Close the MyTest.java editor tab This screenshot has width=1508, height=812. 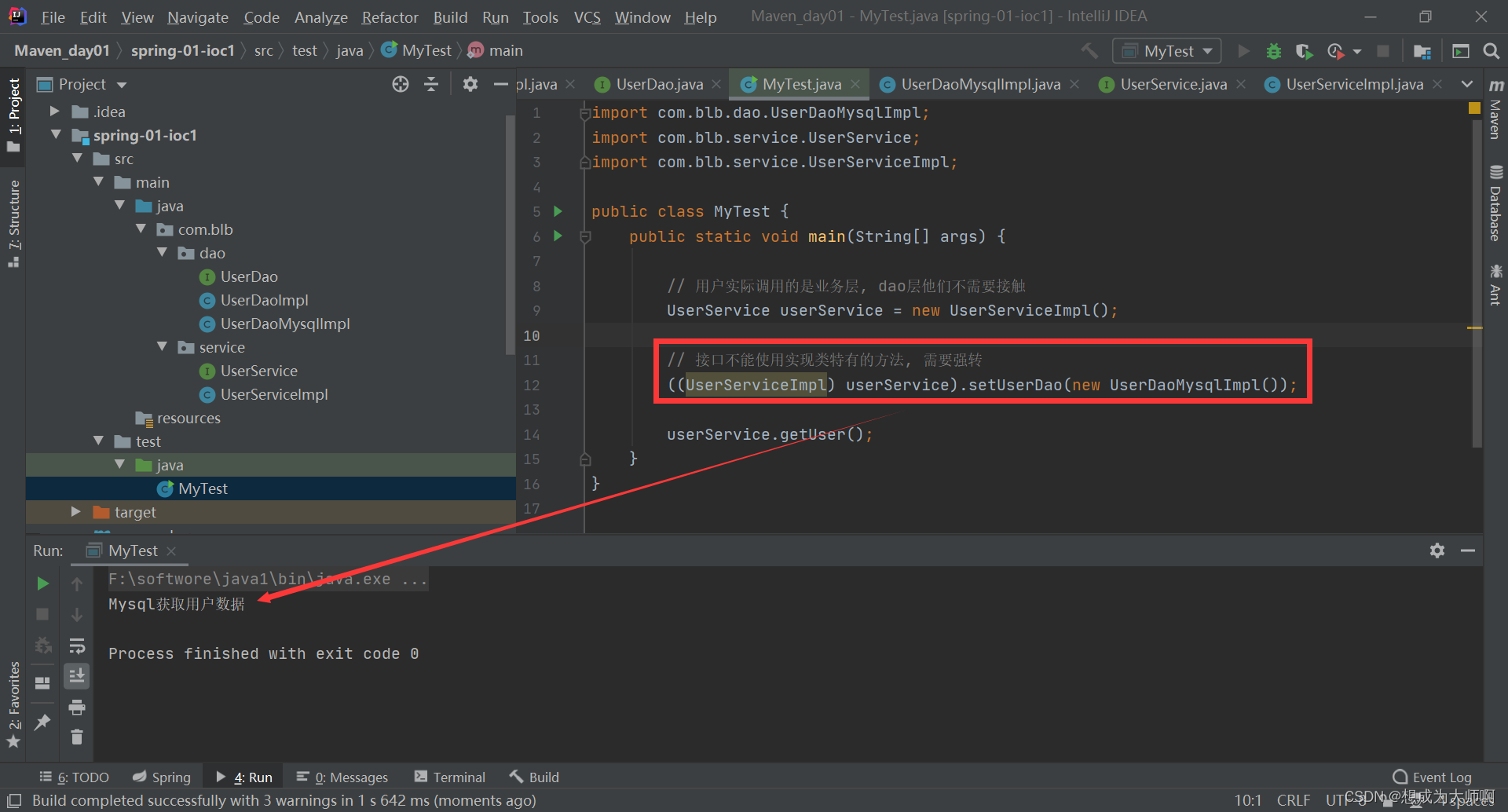pyautogui.click(x=855, y=84)
